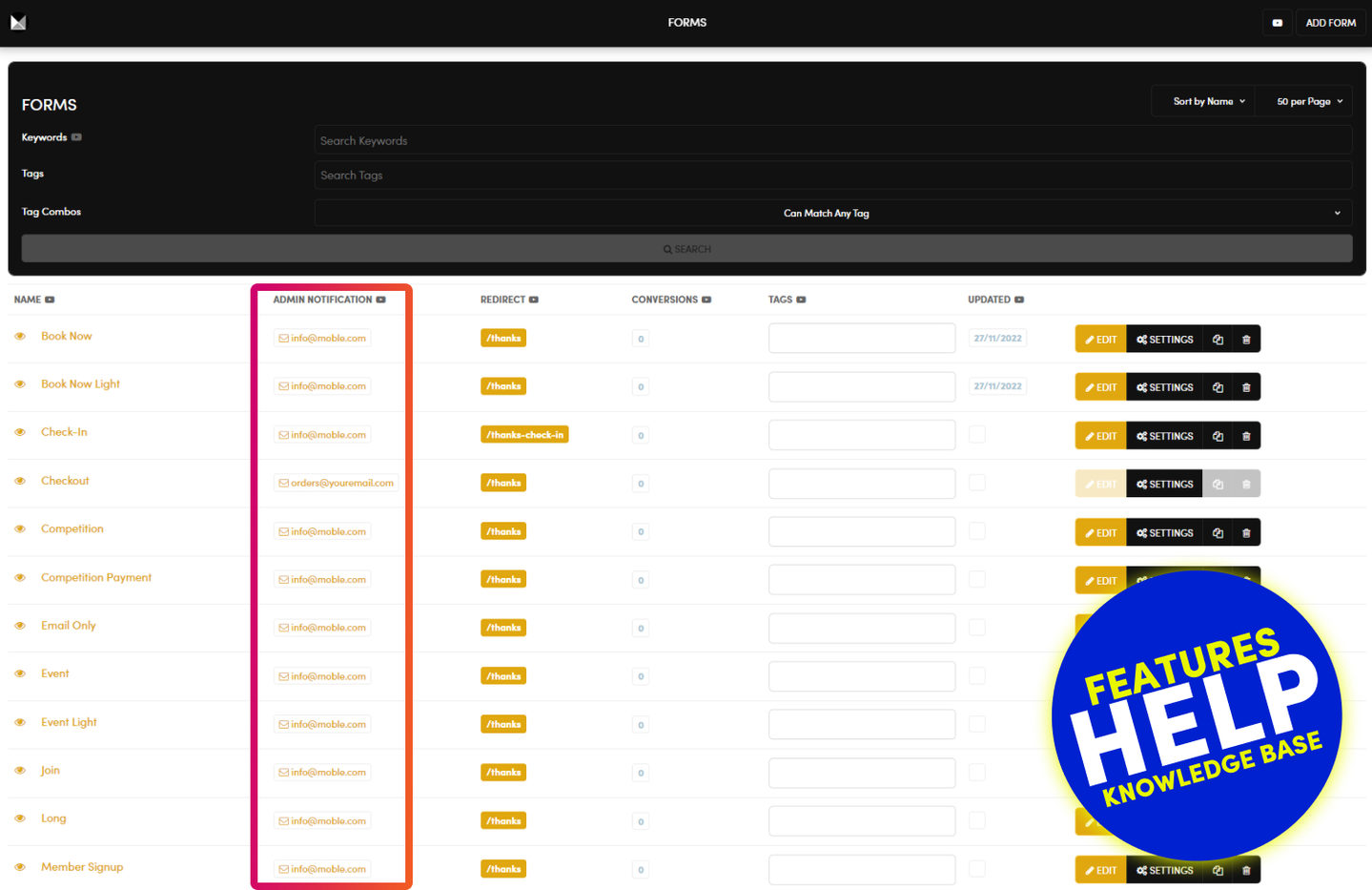Click the Moble logo icon
The image size is (1372, 890).
pyautogui.click(x=18, y=22)
